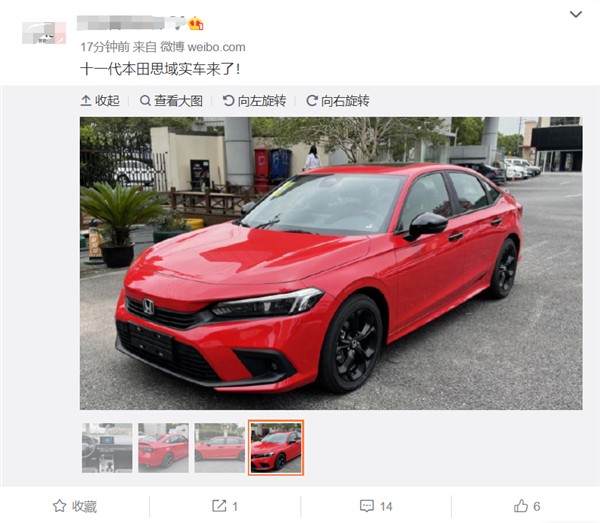This screenshot has height=523, width=600.
Task: Click the counterclockwise rotate arrow icon
Action: coord(228,101)
